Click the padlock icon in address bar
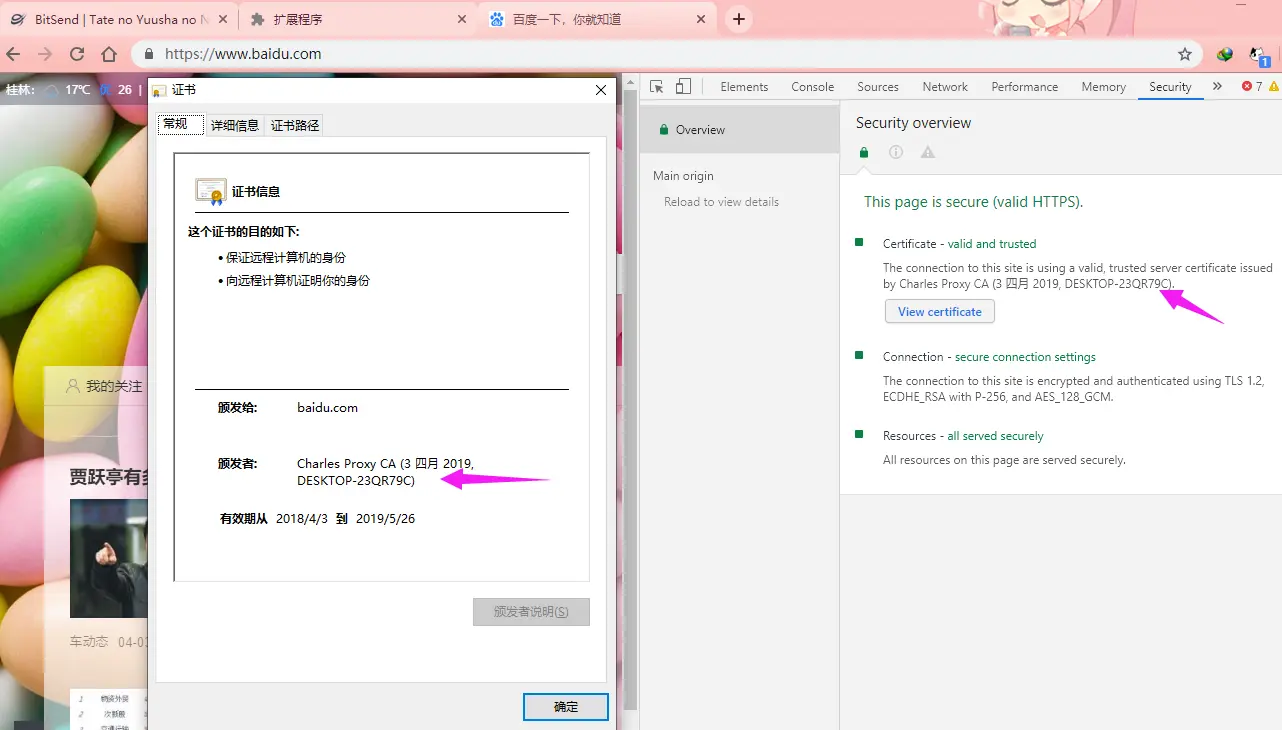 point(149,54)
